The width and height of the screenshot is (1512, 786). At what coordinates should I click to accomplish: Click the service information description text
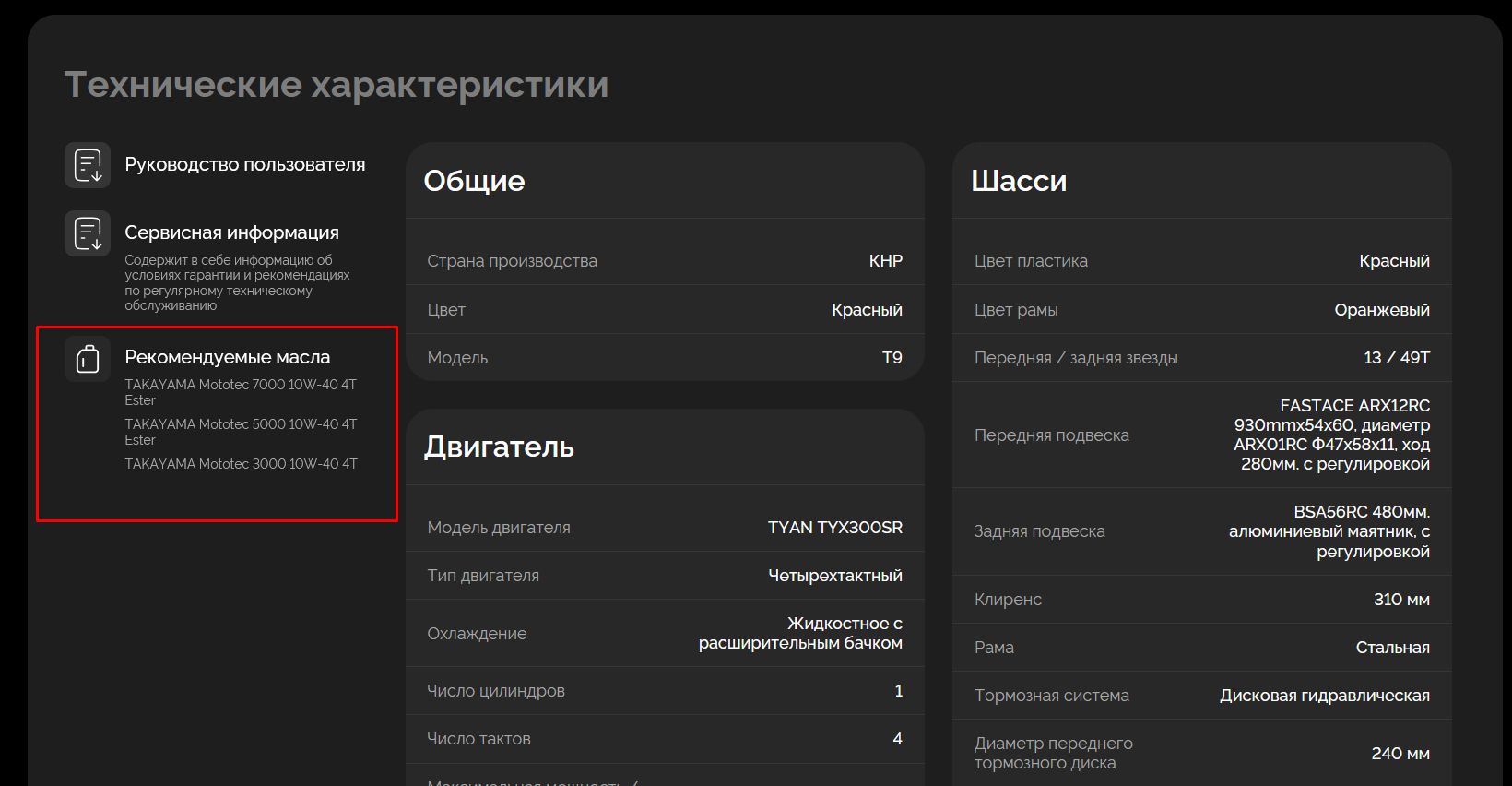point(237,282)
